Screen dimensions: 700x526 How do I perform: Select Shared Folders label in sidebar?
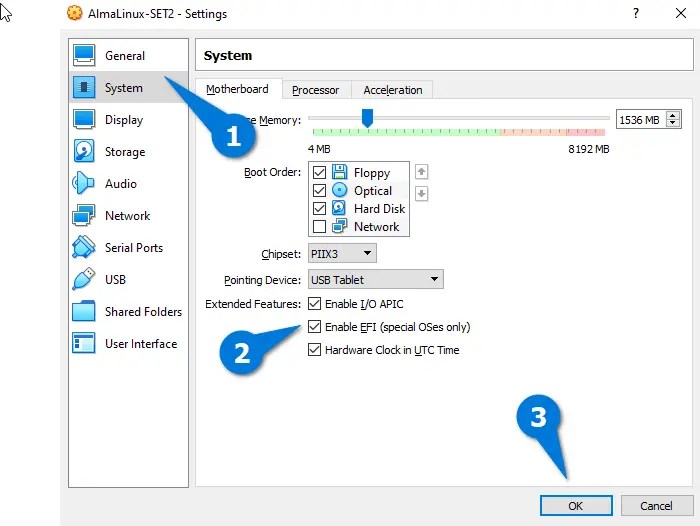coord(143,312)
